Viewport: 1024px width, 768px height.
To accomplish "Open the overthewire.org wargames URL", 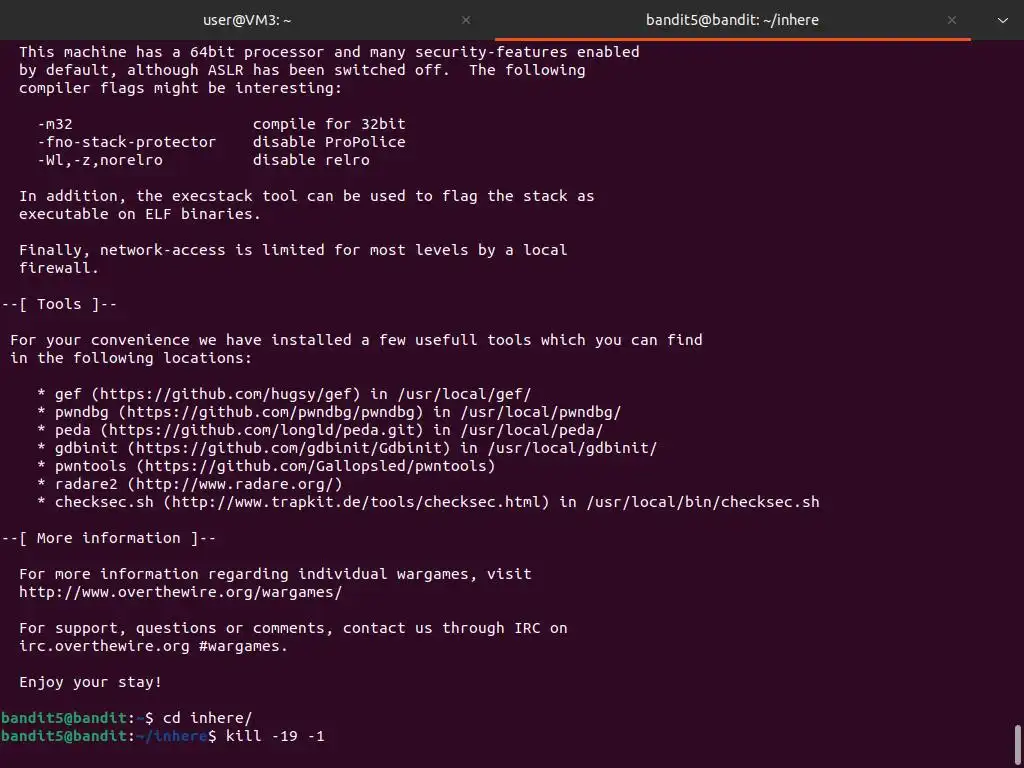I will coord(180,592).
